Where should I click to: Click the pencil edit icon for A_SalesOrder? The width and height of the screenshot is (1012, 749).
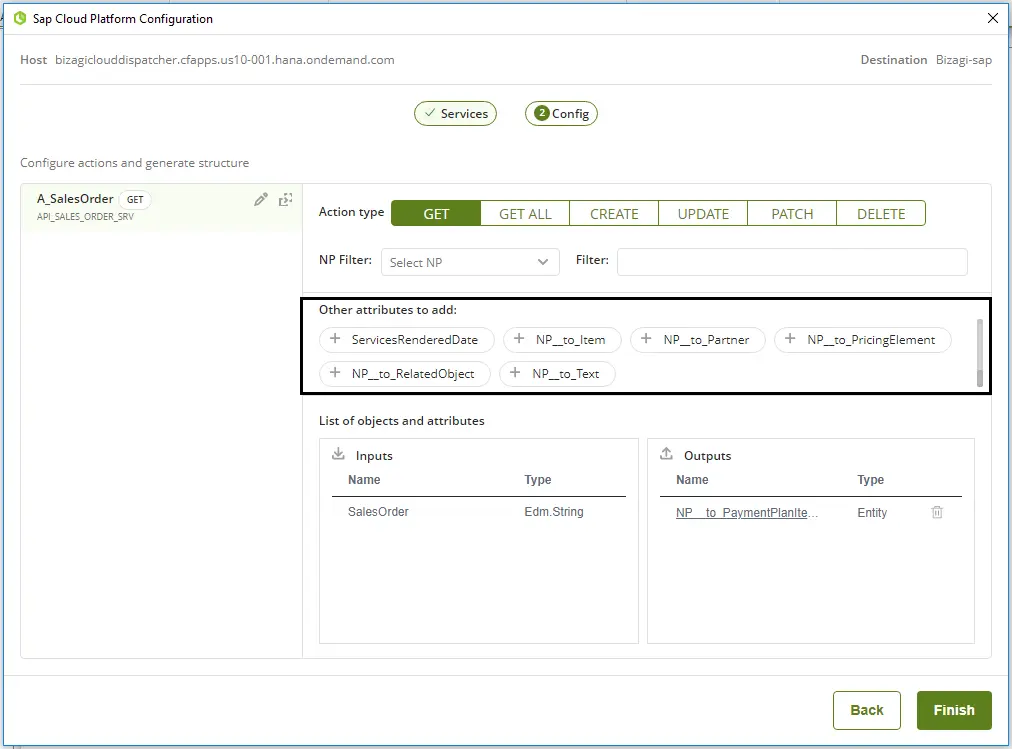click(x=261, y=199)
